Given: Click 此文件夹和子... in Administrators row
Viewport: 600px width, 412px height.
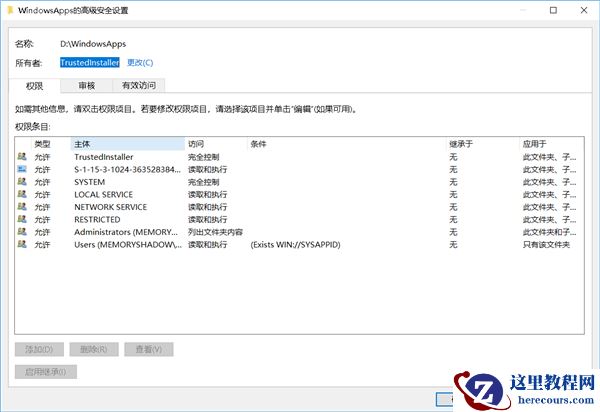Looking at the screenshot, I should (x=549, y=232).
